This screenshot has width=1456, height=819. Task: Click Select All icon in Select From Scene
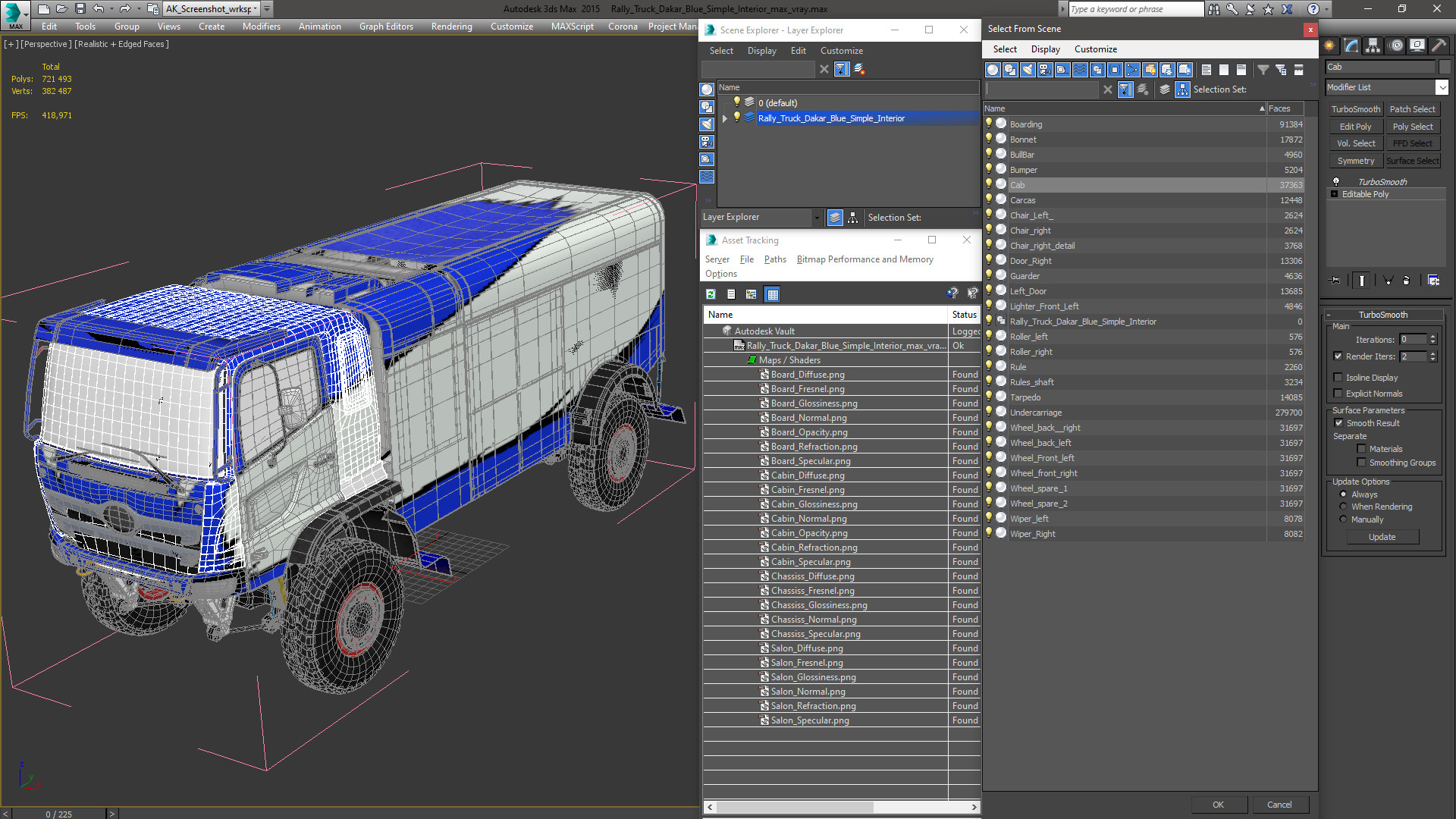tap(1207, 70)
